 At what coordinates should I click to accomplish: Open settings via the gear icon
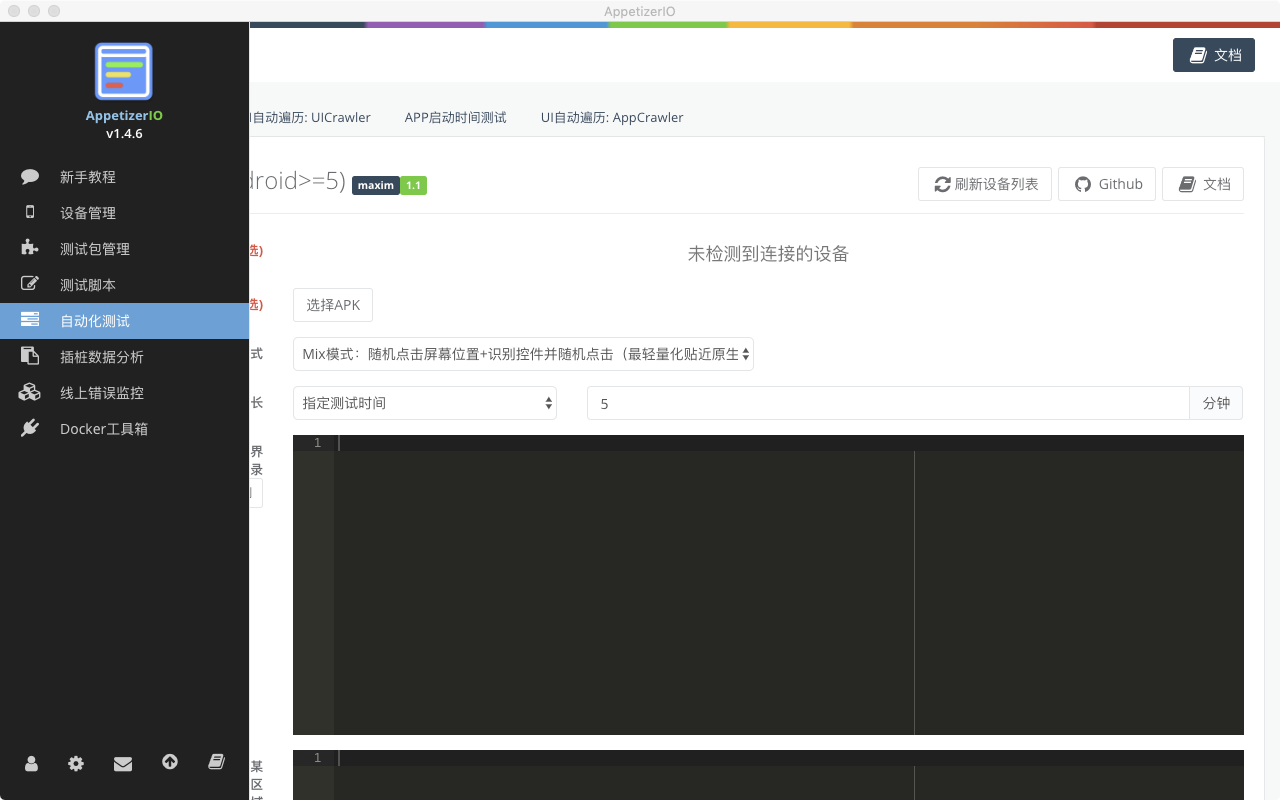pos(76,763)
